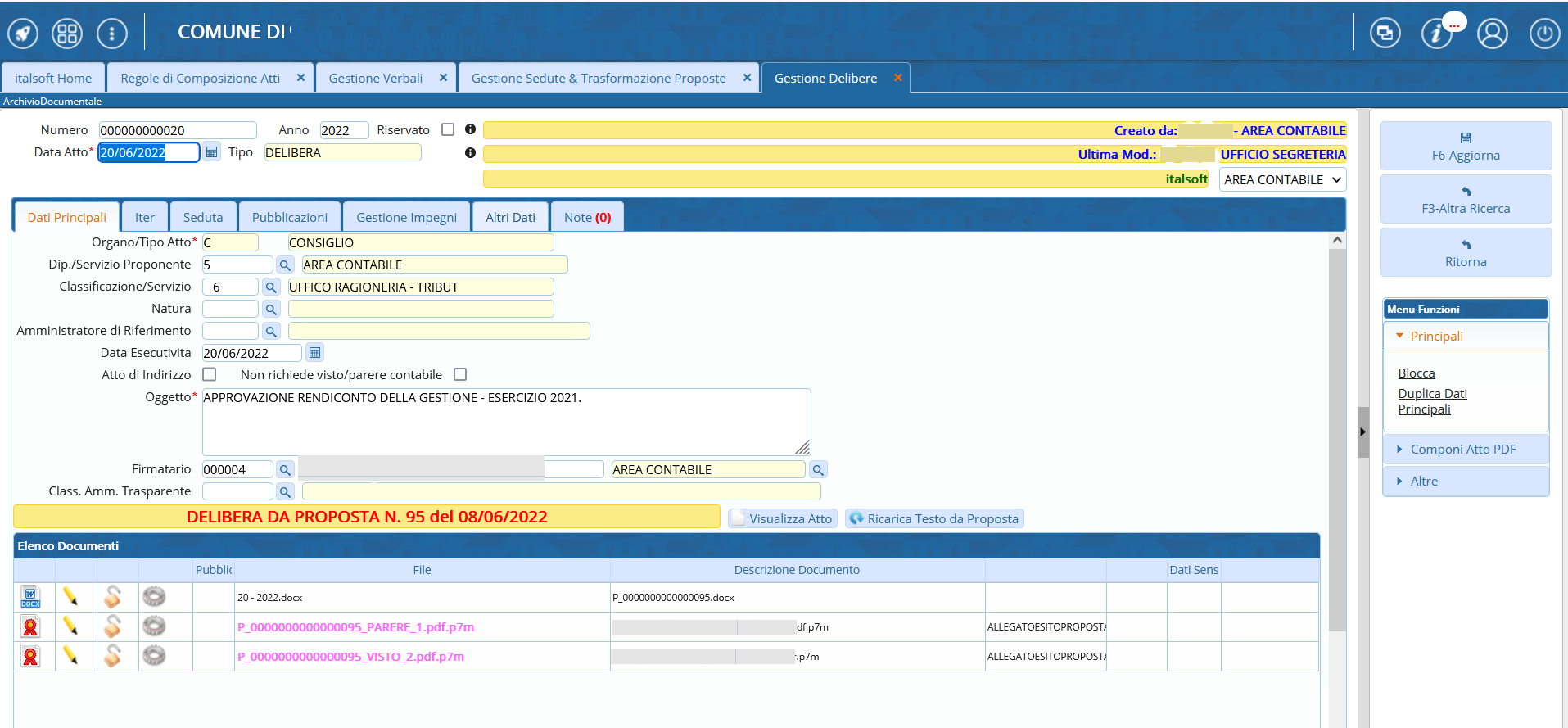Enable the Atto di Indirizzo checkbox
Image resolution: width=1568 pixels, height=728 pixels.
210,374
